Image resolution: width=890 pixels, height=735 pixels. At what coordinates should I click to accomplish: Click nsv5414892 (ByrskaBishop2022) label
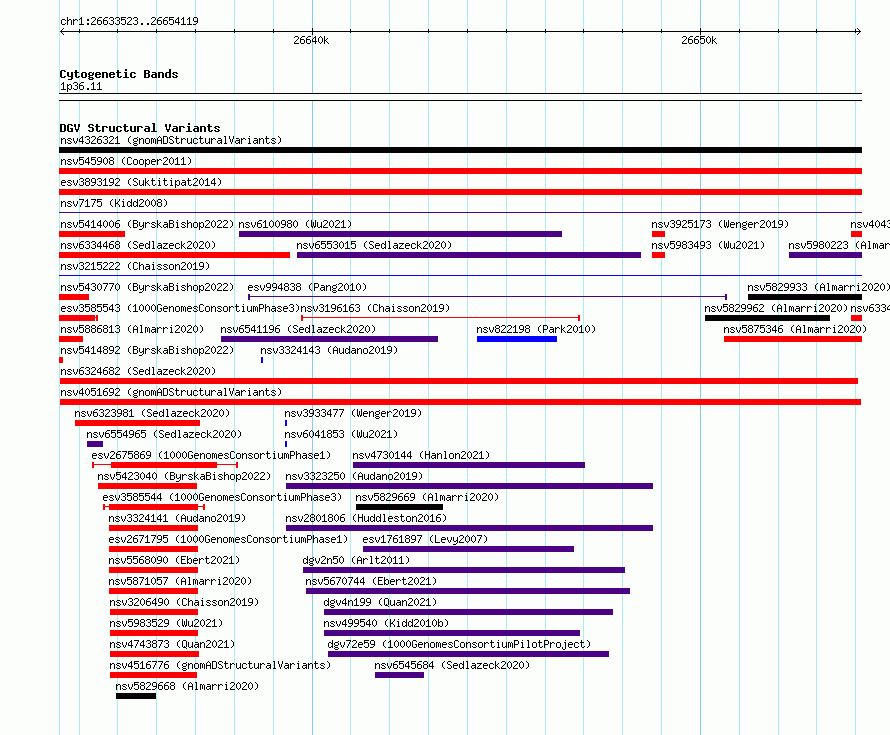(147, 350)
